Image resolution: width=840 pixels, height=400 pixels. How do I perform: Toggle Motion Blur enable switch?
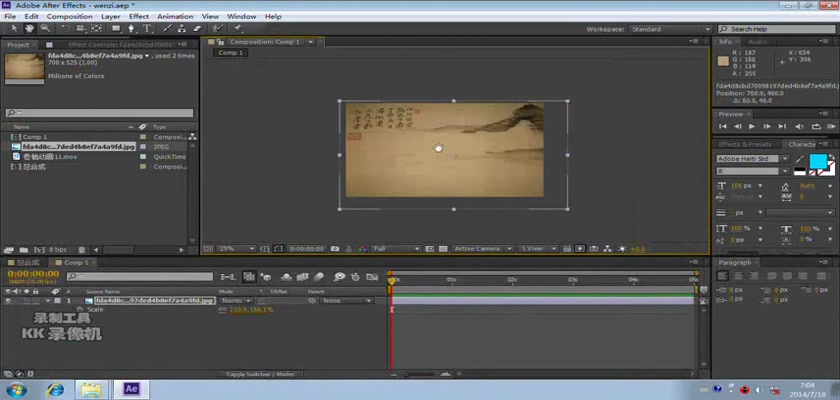(x=318, y=277)
